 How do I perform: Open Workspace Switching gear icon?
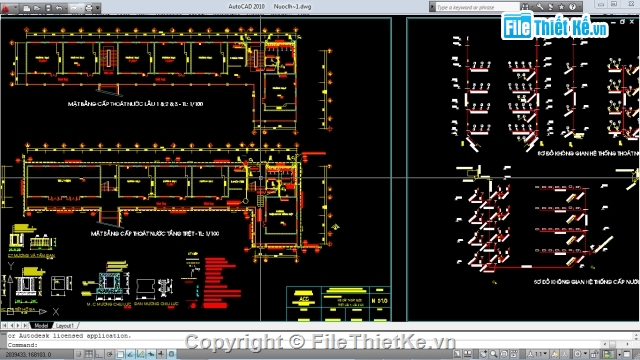point(577,354)
